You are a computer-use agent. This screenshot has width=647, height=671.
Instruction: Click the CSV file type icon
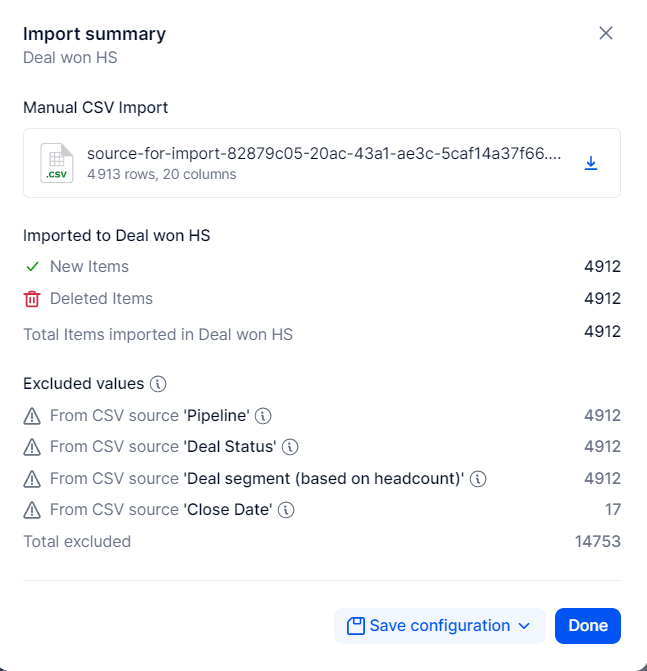pos(56,163)
